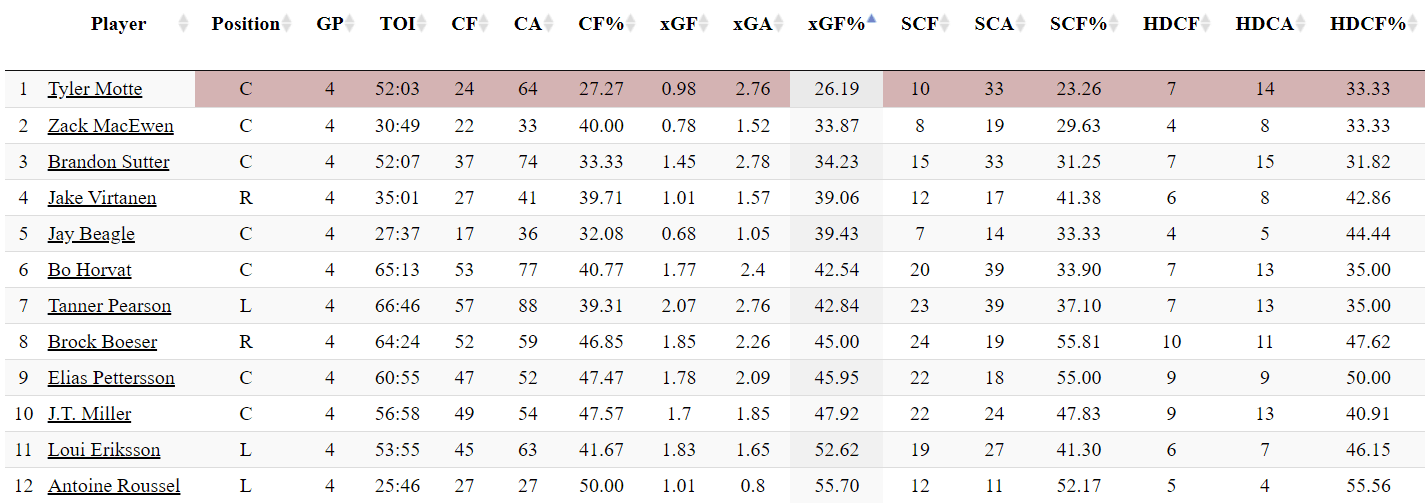Click the HDCF% column sort arrows
The width and height of the screenshot is (1425, 503).
(x=1413, y=24)
